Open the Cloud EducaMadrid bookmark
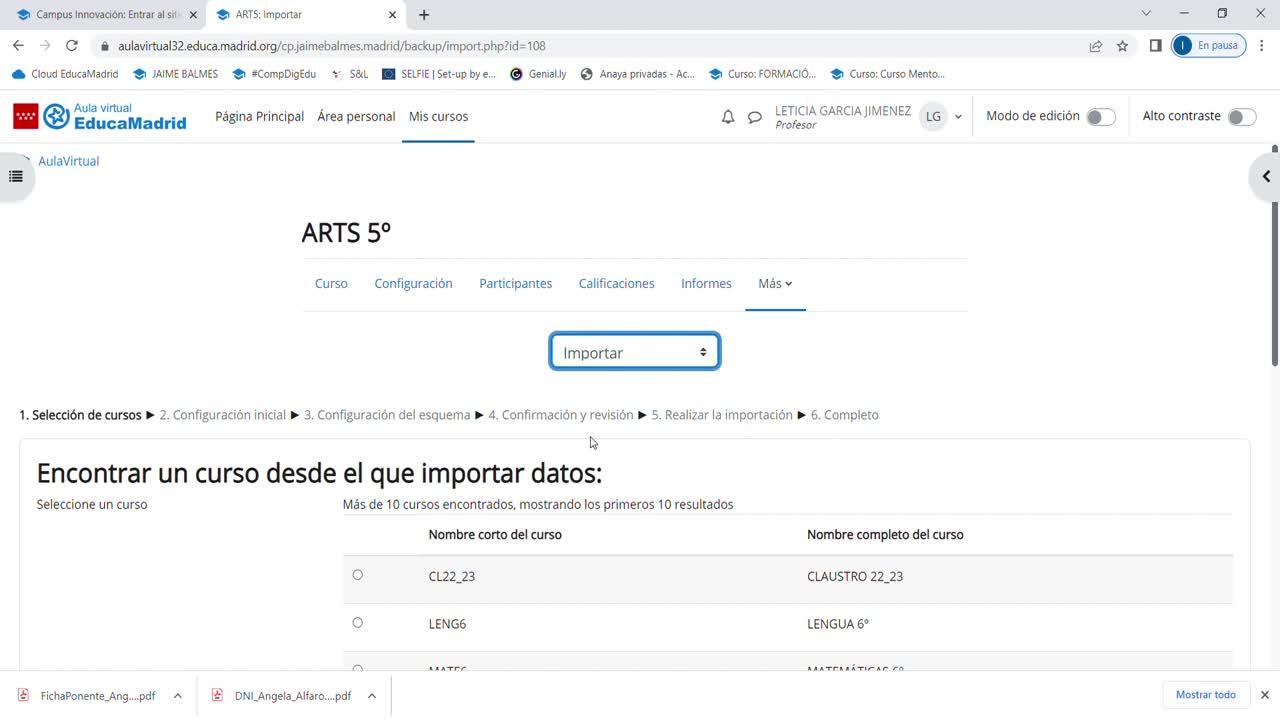 [x=65, y=74]
